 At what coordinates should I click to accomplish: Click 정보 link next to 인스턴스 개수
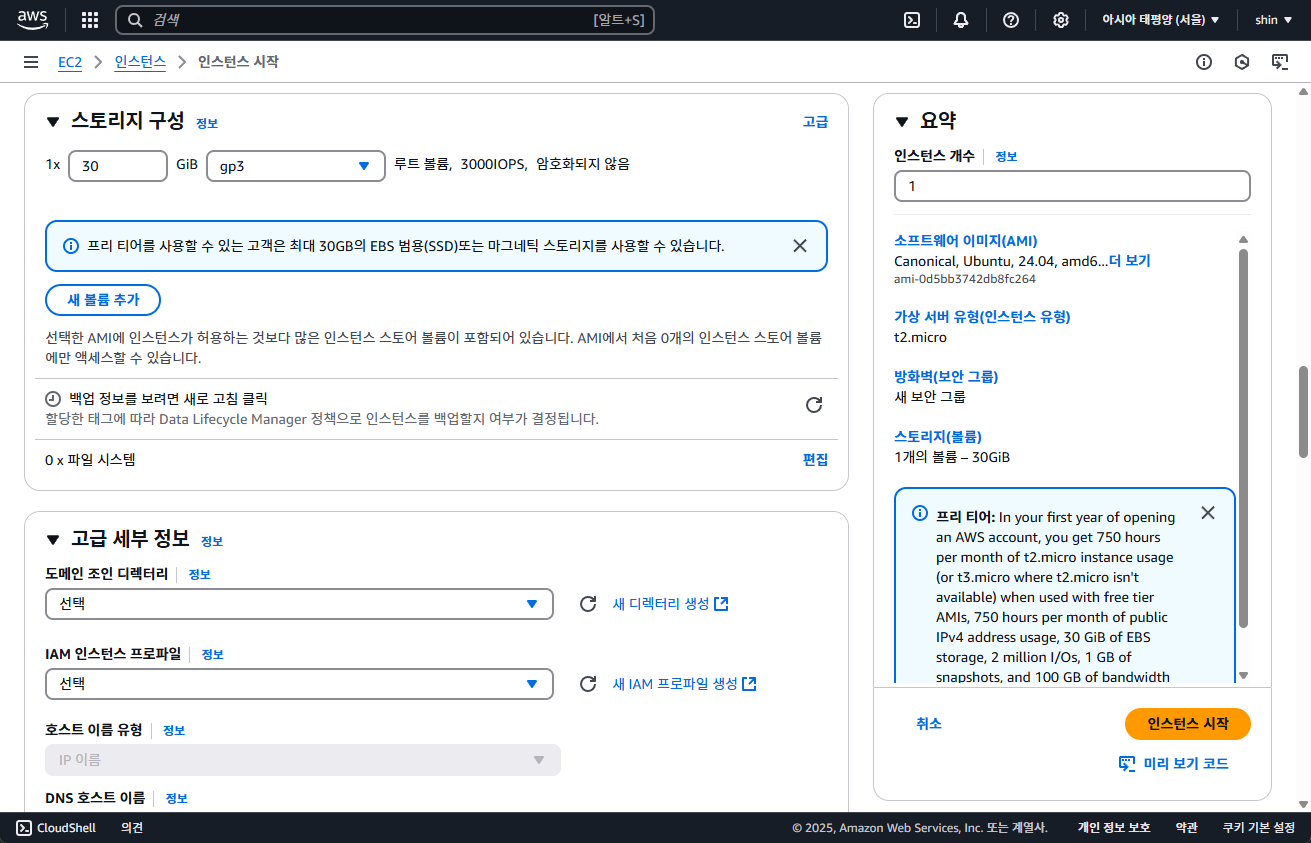[x=1006, y=157]
